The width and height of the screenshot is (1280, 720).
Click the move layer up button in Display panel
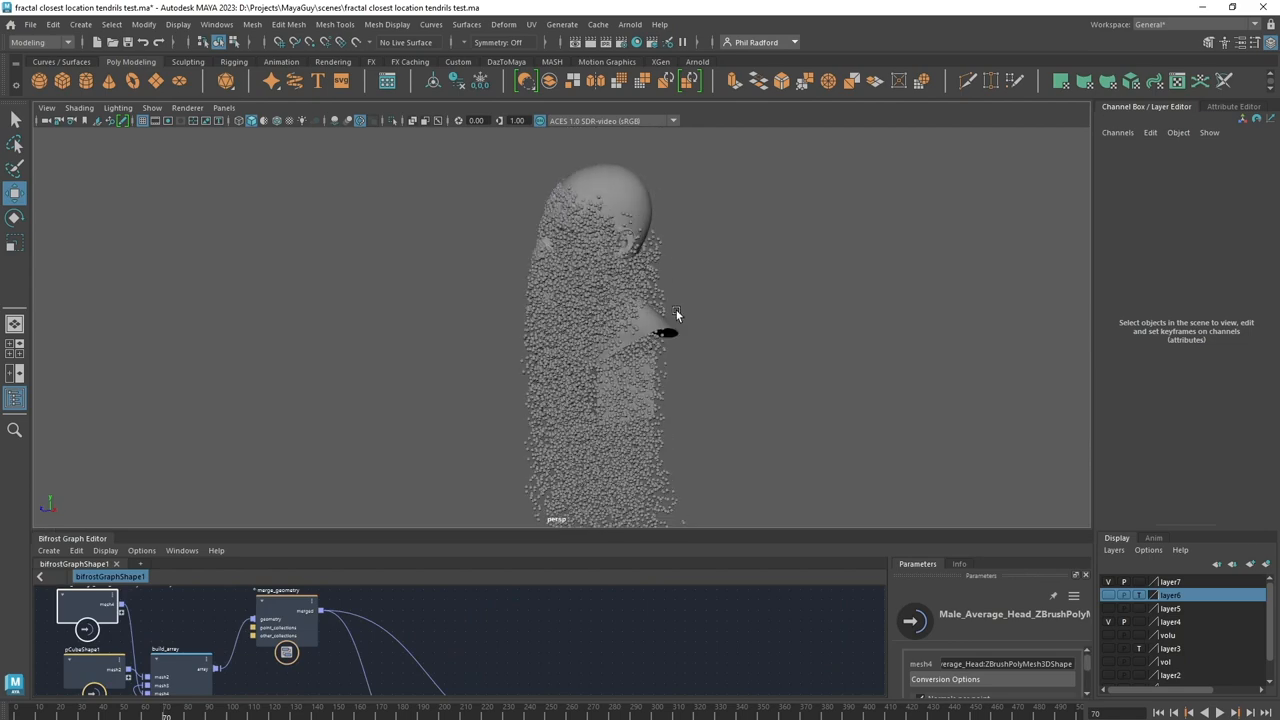click(1217, 564)
